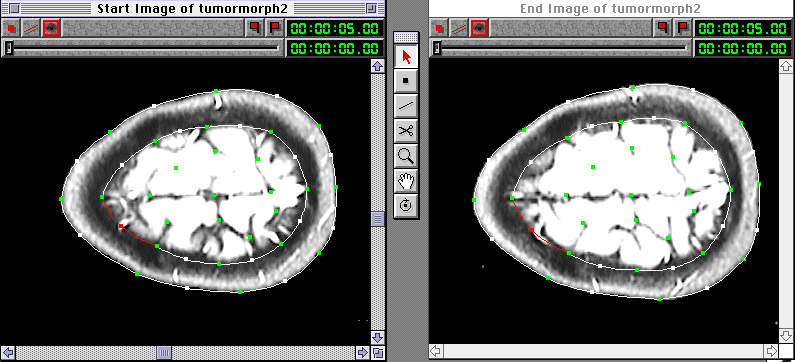Select the hand pan tool
The width and height of the screenshot is (795, 362).
pyautogui.click(x=406, y=180)
